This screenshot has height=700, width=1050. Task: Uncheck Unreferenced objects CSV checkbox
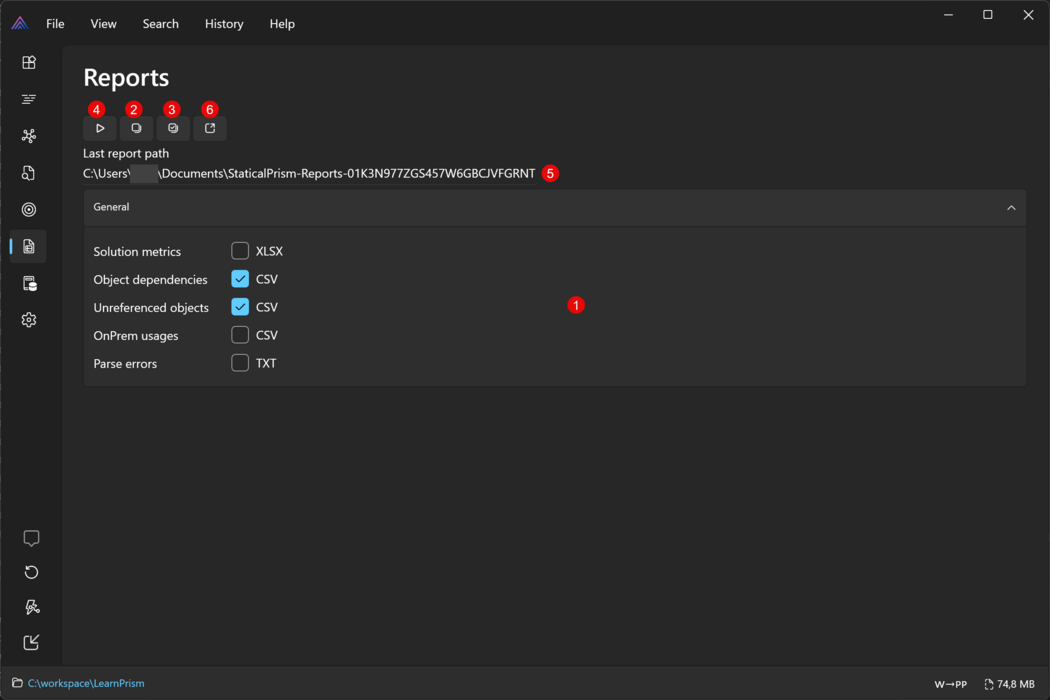pos(240,307)
